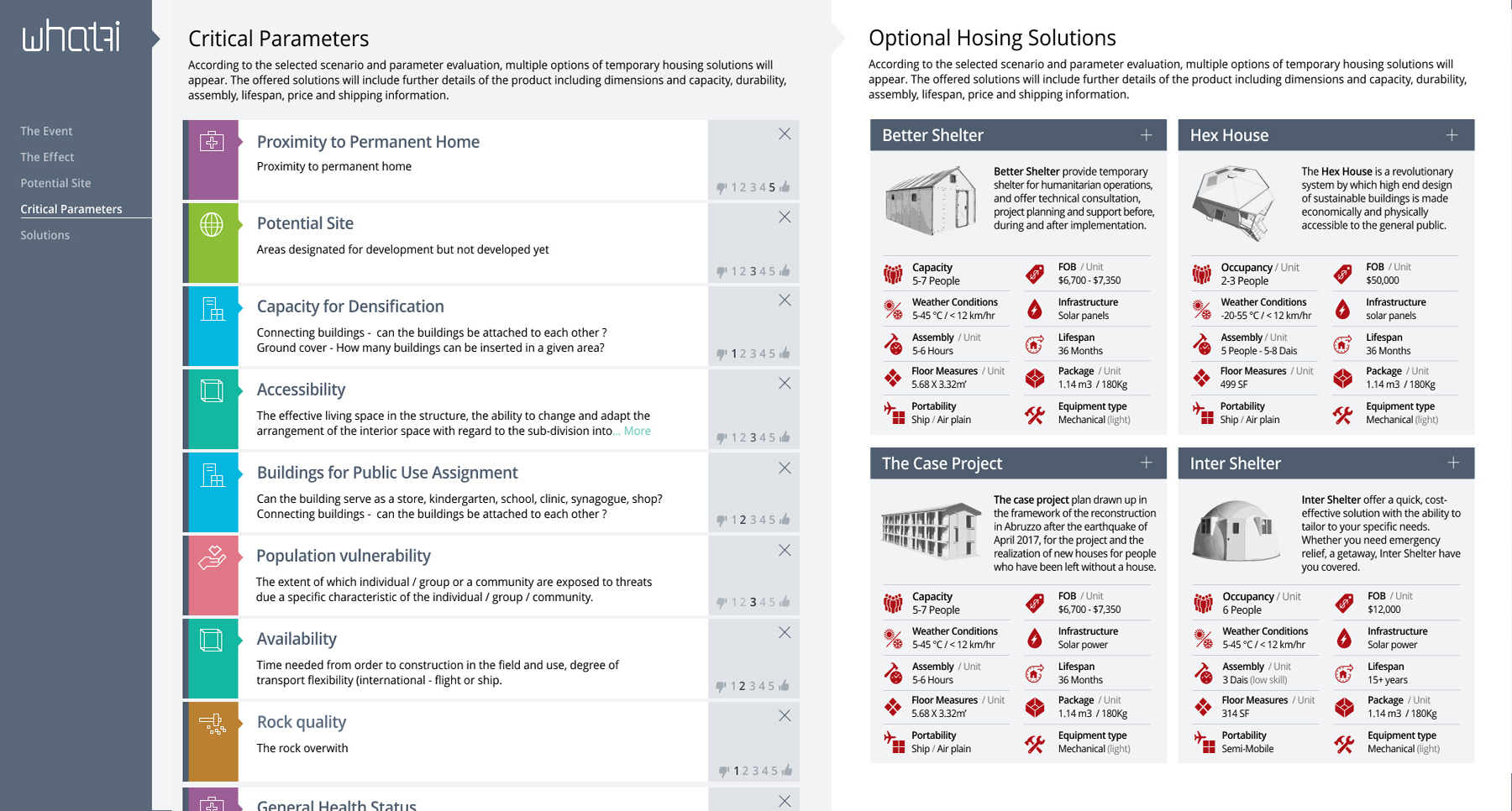Open the Potential Site sidebar link
This screenshot has height=811, width=1512.
[55, 183]
